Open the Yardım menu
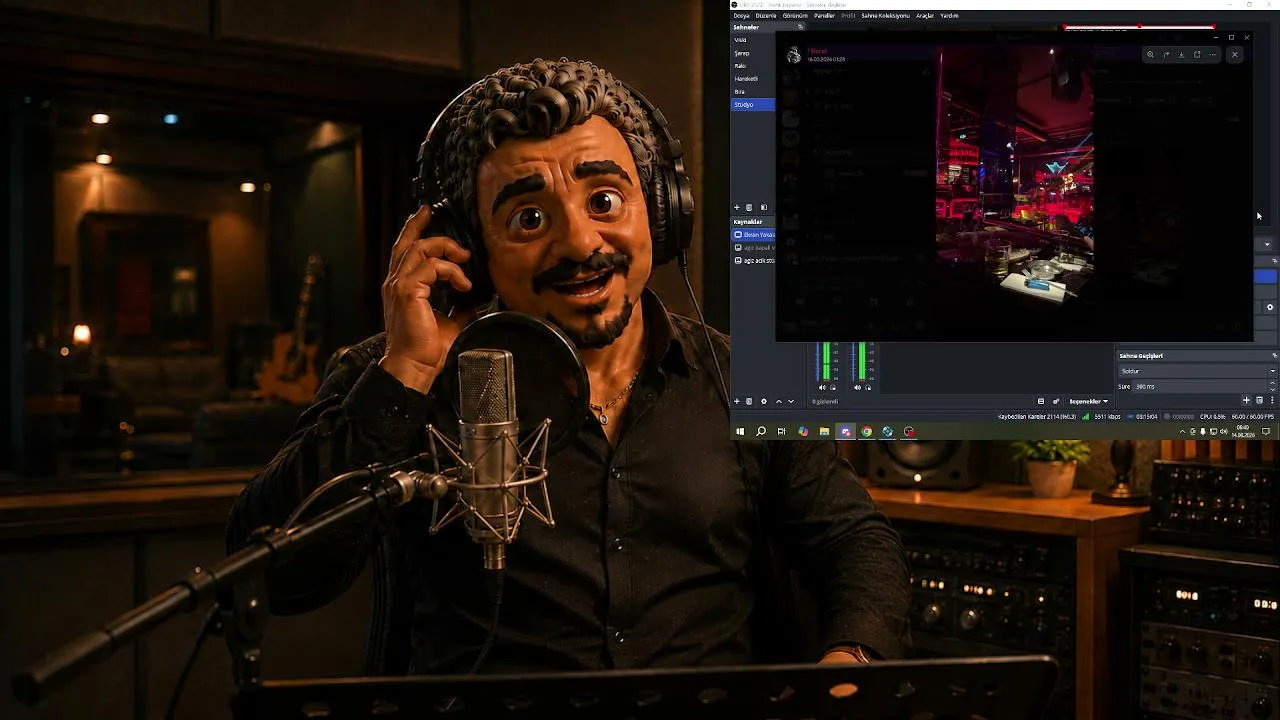This screenshot has height=720, width=1280. (949, 16)
